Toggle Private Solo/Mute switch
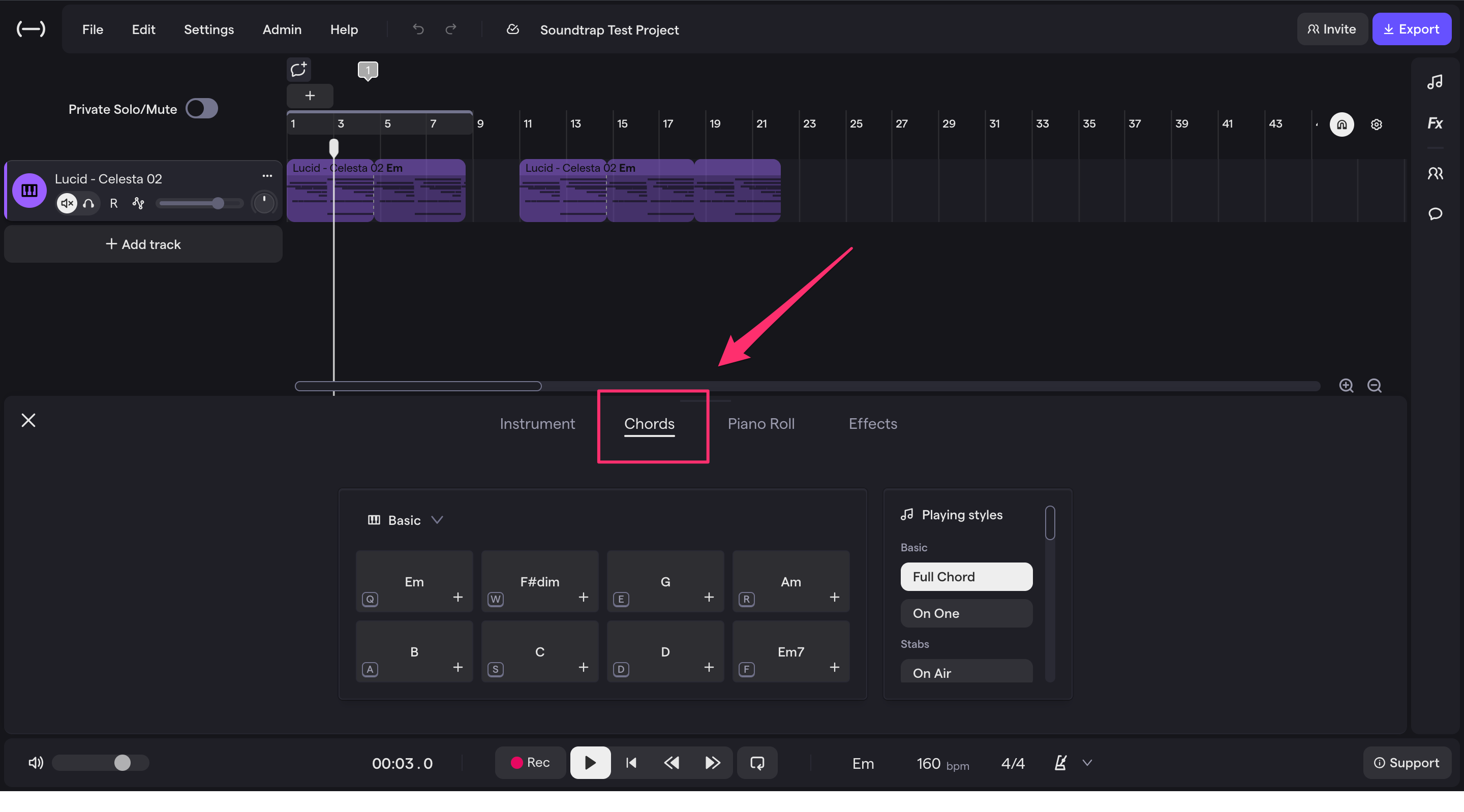Screen dimensions: 1464x812 202,109
